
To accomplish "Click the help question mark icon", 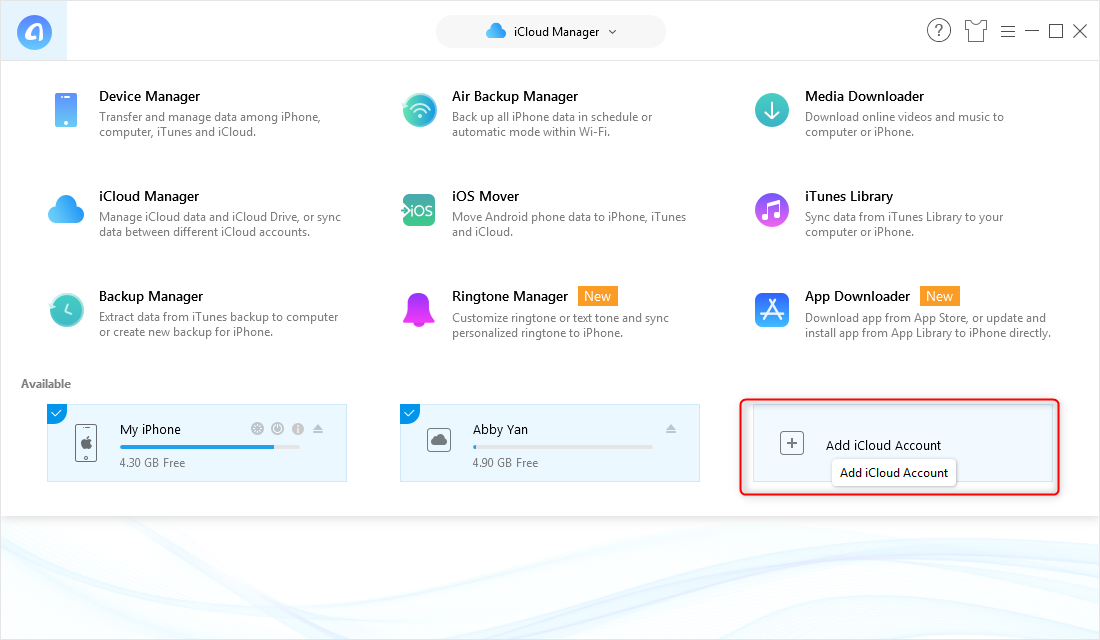I will [939, 31].
